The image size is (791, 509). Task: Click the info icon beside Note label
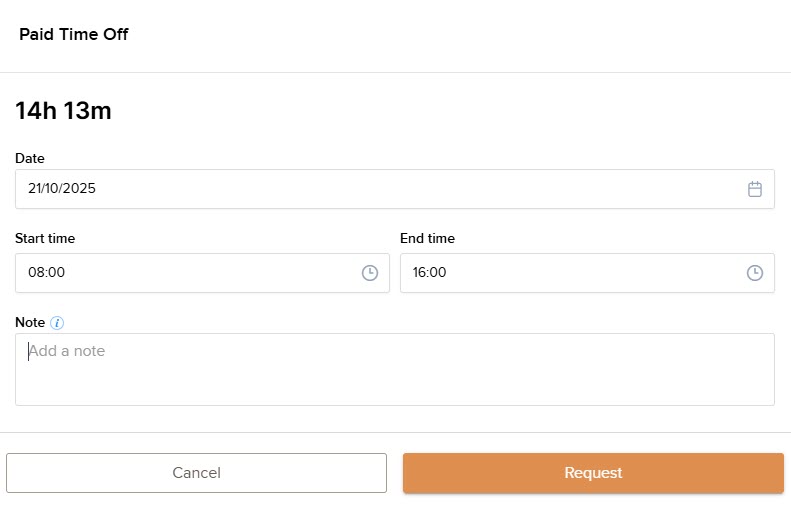click(x=57, y=323)
